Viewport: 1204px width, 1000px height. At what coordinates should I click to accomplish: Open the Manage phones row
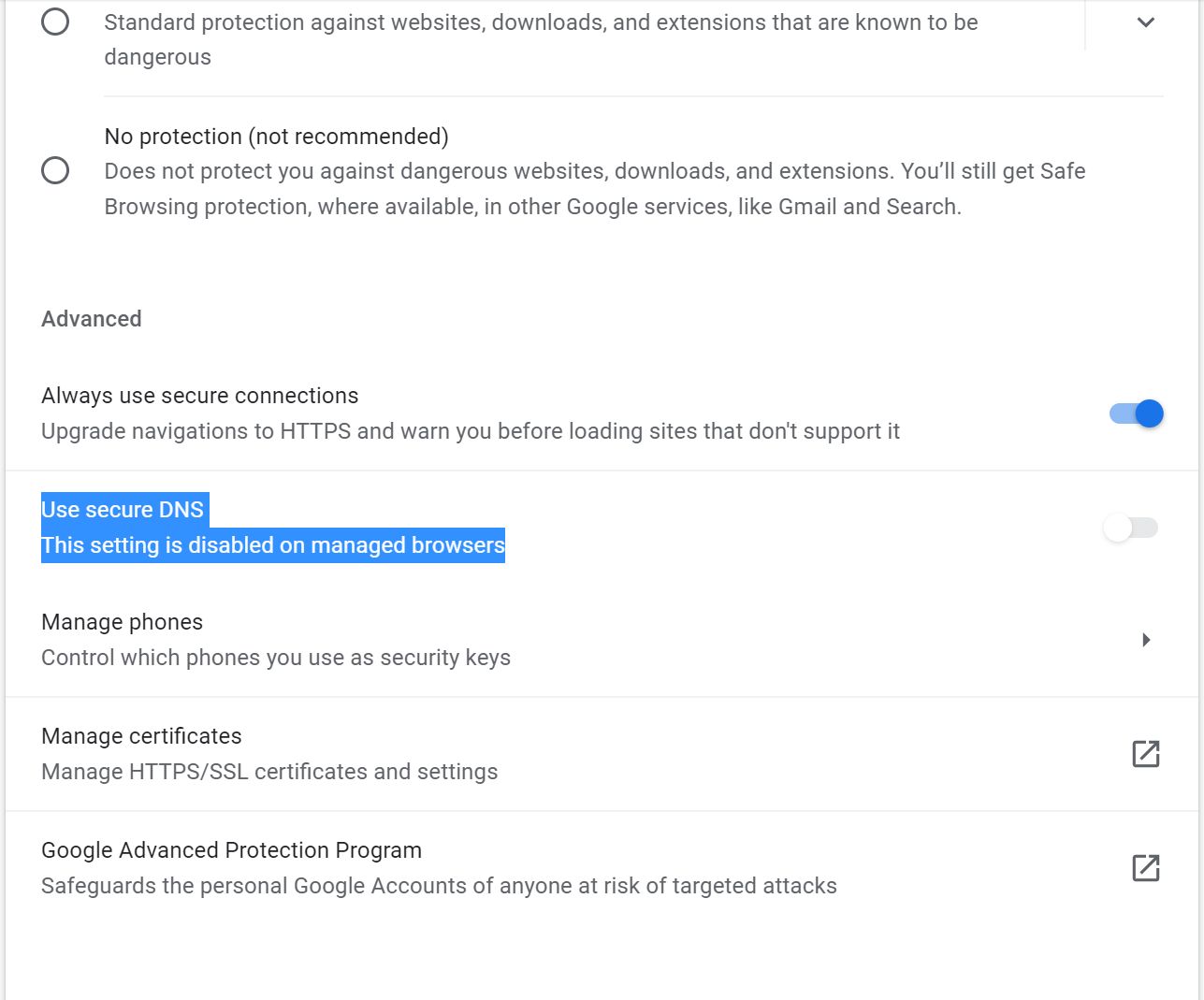[x=602, y=640]
